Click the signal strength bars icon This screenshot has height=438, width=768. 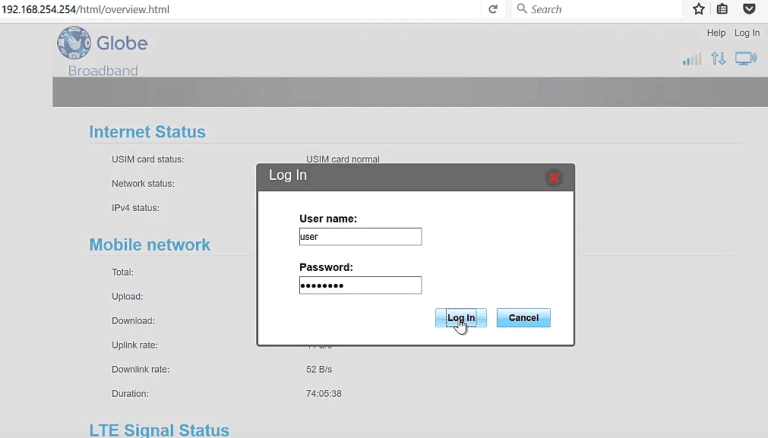point(692,59)
